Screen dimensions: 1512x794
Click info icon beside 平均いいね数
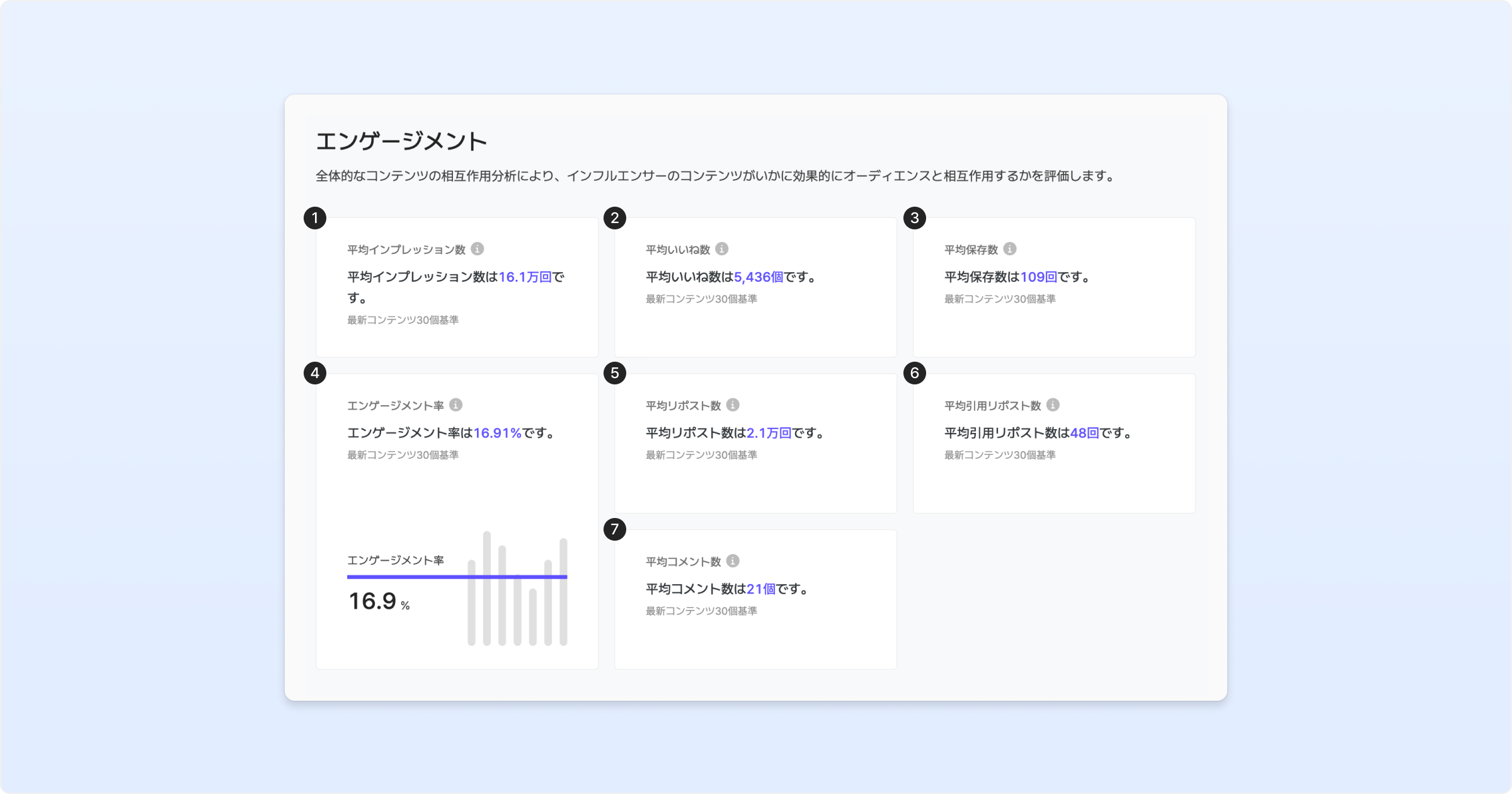point(722,249)
